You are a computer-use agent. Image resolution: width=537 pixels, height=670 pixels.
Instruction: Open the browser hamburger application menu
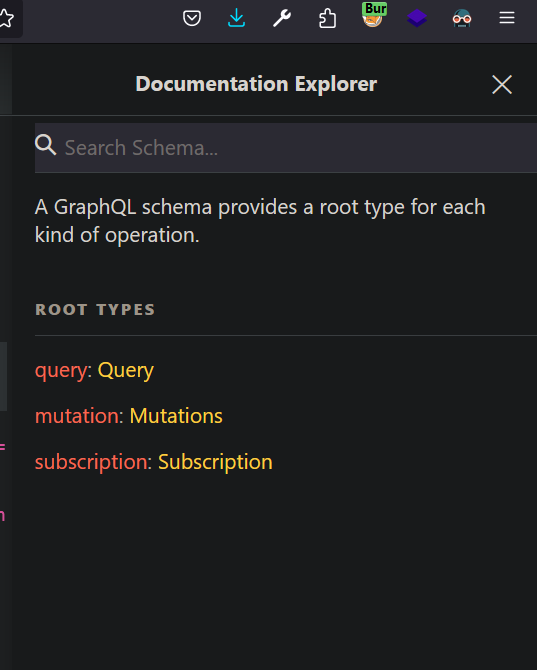[507, 18]
